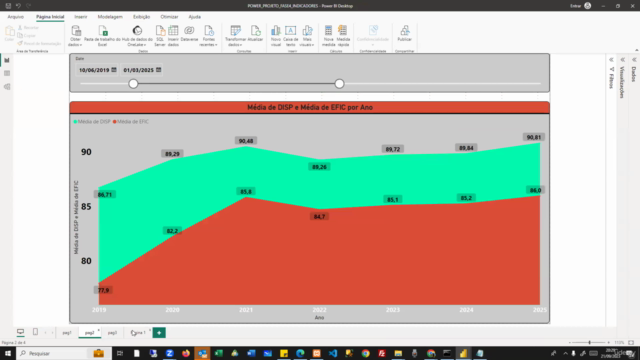Switch to page tab pag1

[x=67, y=333]
